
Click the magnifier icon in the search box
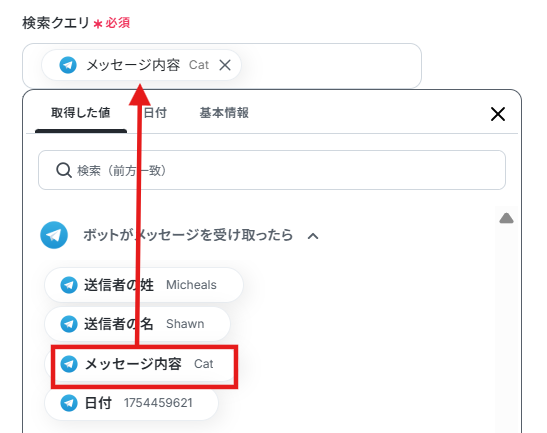pyautogui.click(x=64, y=171)
